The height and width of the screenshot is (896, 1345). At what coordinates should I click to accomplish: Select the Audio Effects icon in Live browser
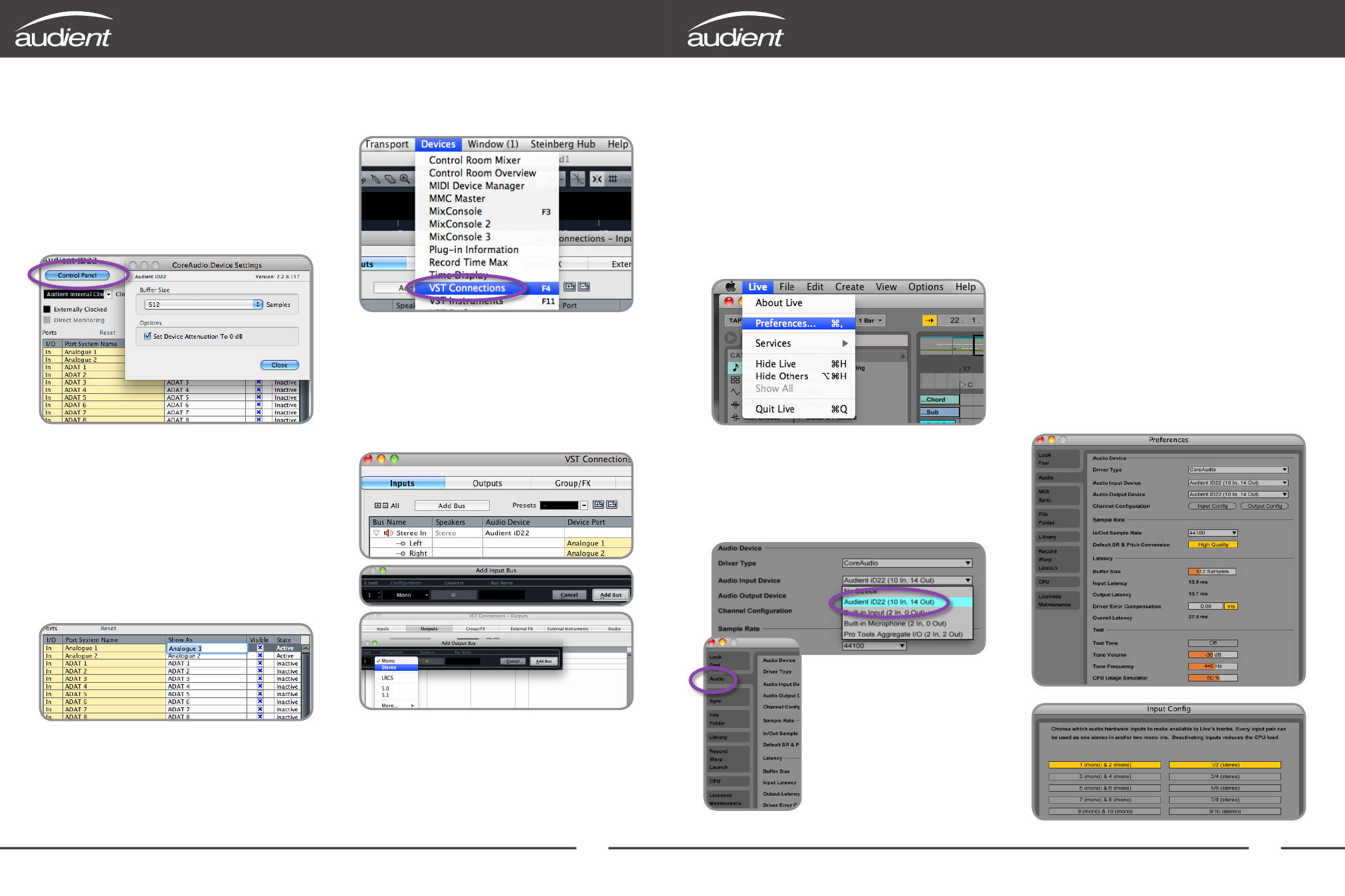[735, 404]
